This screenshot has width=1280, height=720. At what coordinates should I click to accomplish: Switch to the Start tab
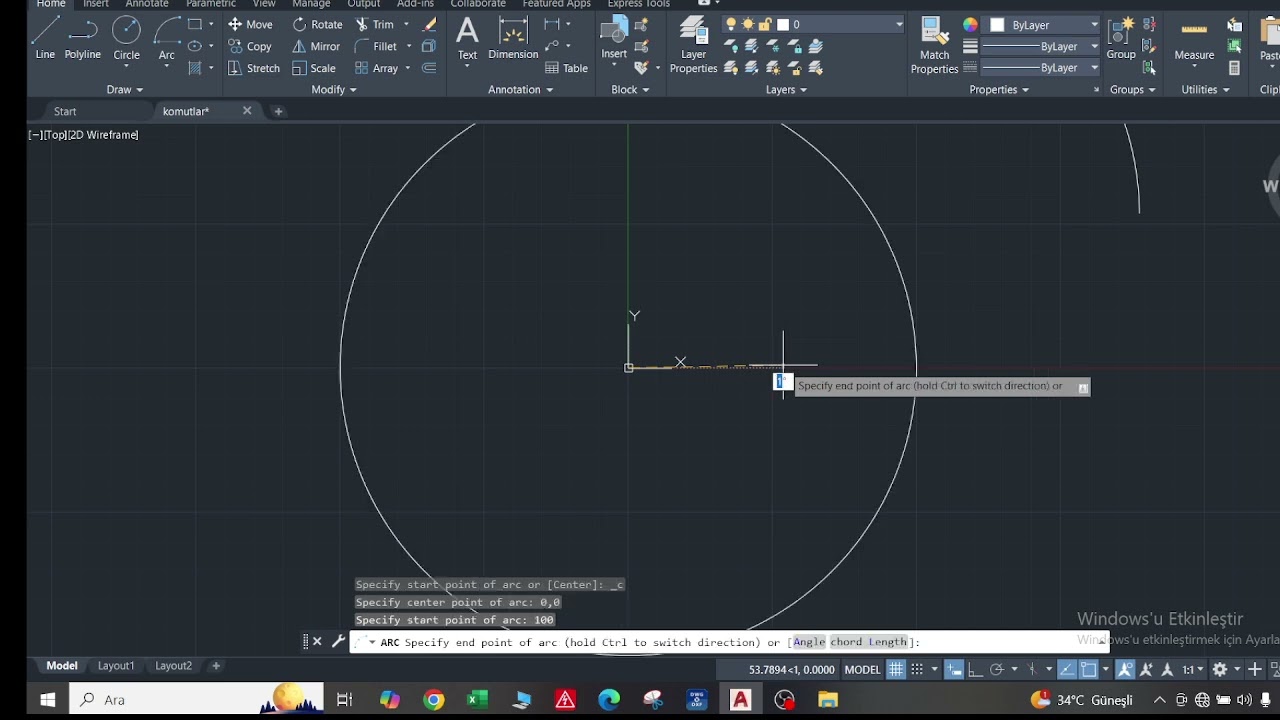(x=65, y=111)
